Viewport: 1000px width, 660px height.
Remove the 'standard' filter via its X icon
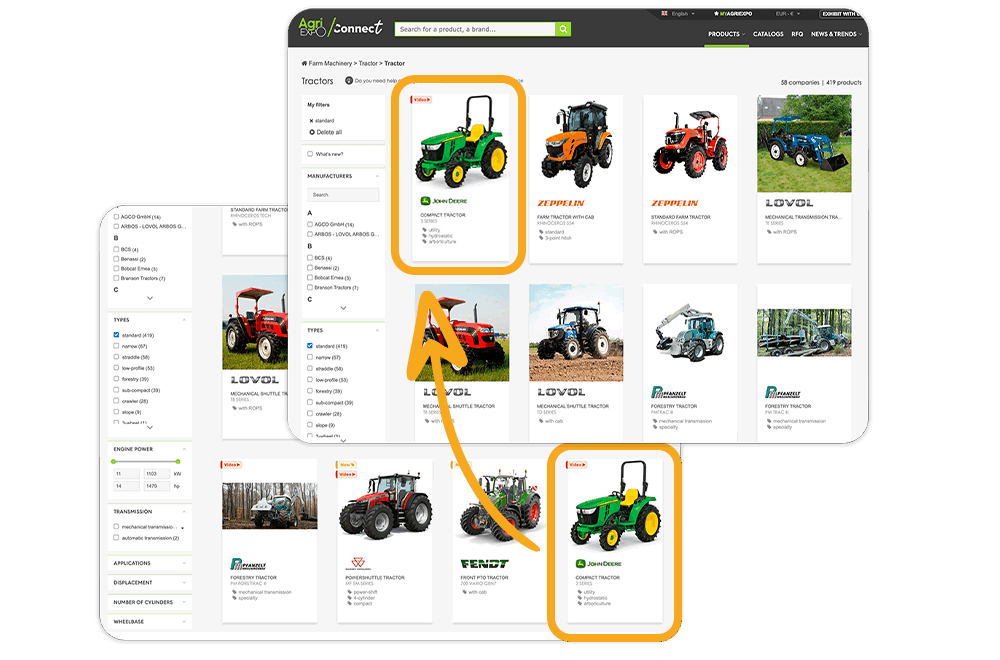coord(311,120)
